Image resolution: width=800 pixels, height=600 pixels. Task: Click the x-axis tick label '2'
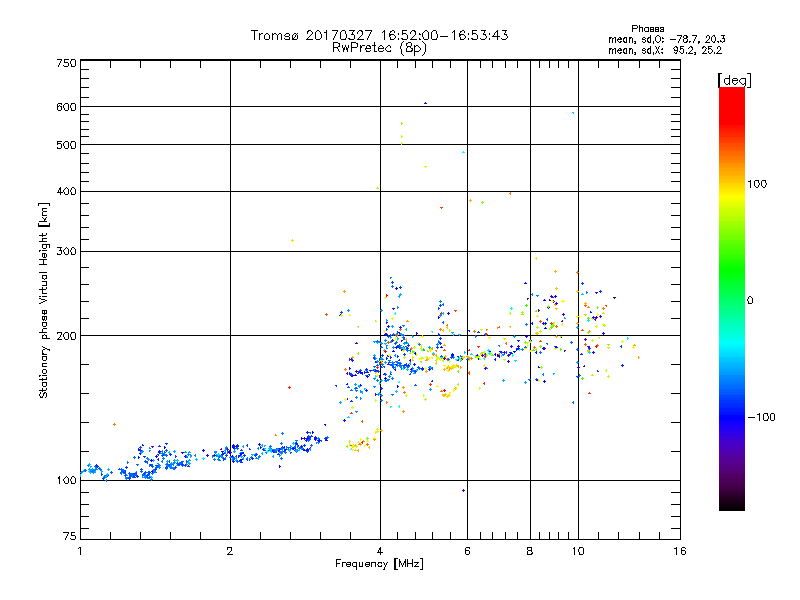230,551
